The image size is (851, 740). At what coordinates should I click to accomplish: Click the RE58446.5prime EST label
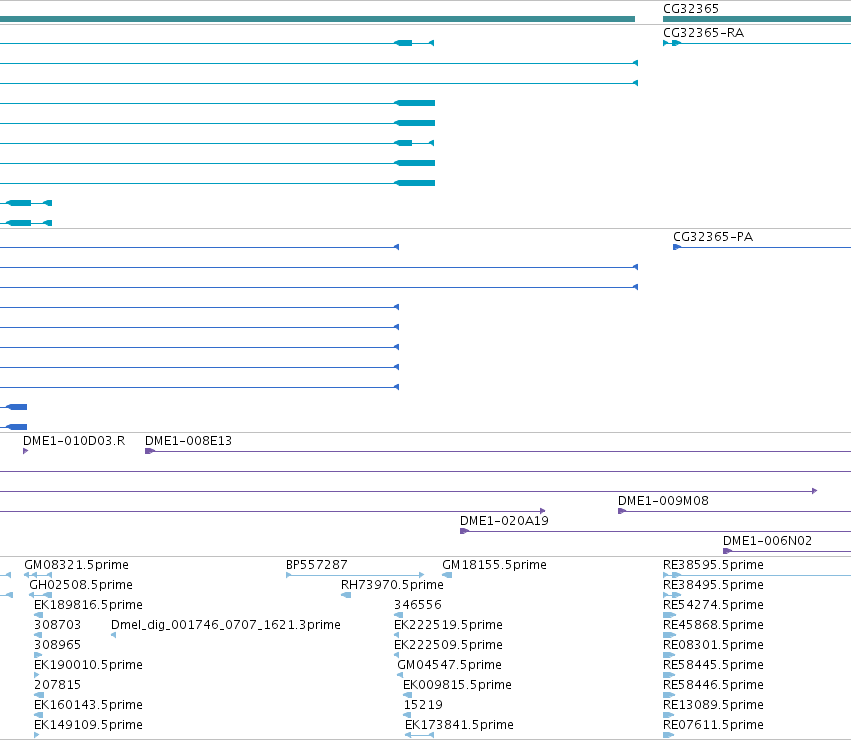(713, 685)
